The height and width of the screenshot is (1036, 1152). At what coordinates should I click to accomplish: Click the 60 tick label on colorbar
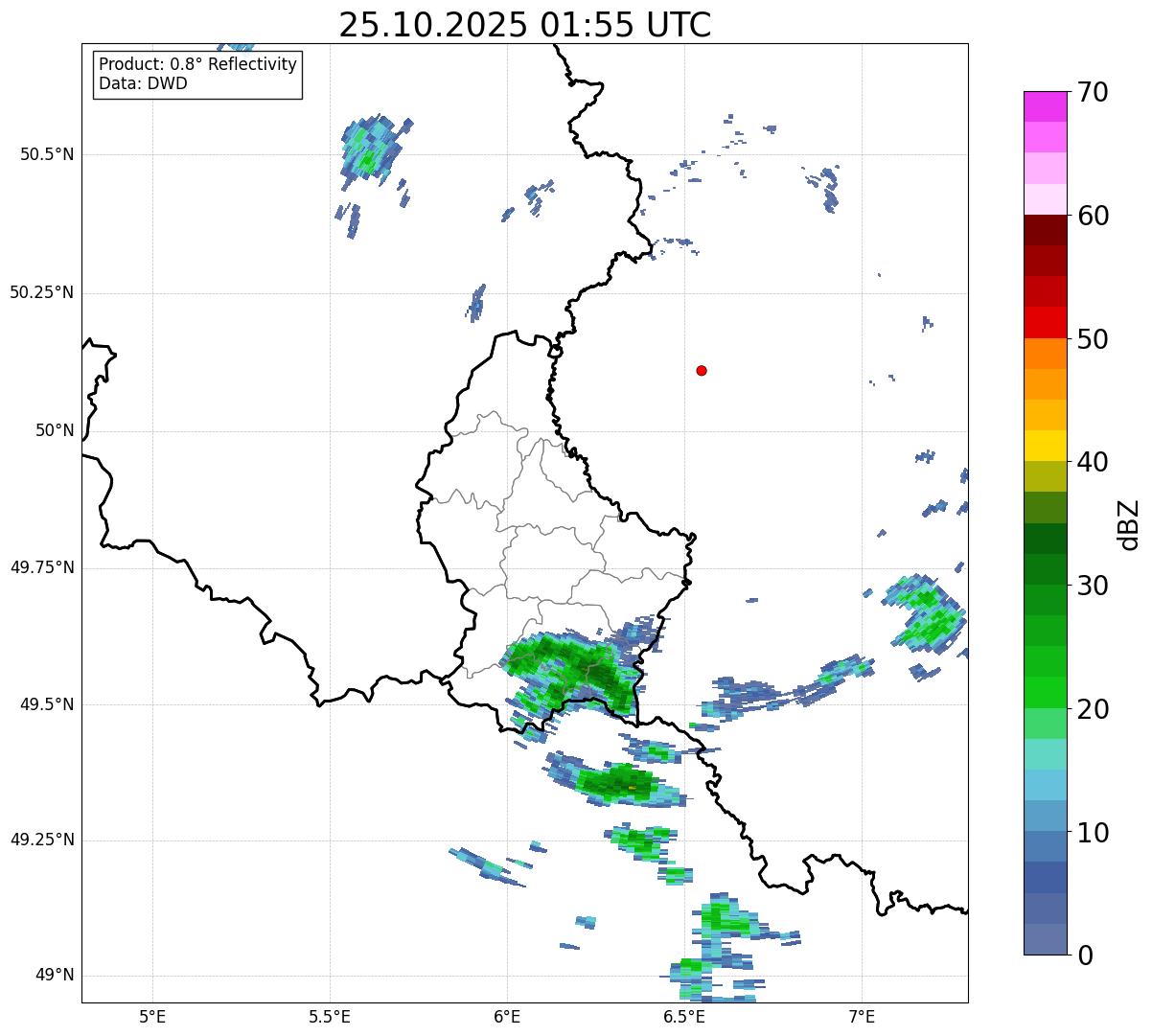1093,216
